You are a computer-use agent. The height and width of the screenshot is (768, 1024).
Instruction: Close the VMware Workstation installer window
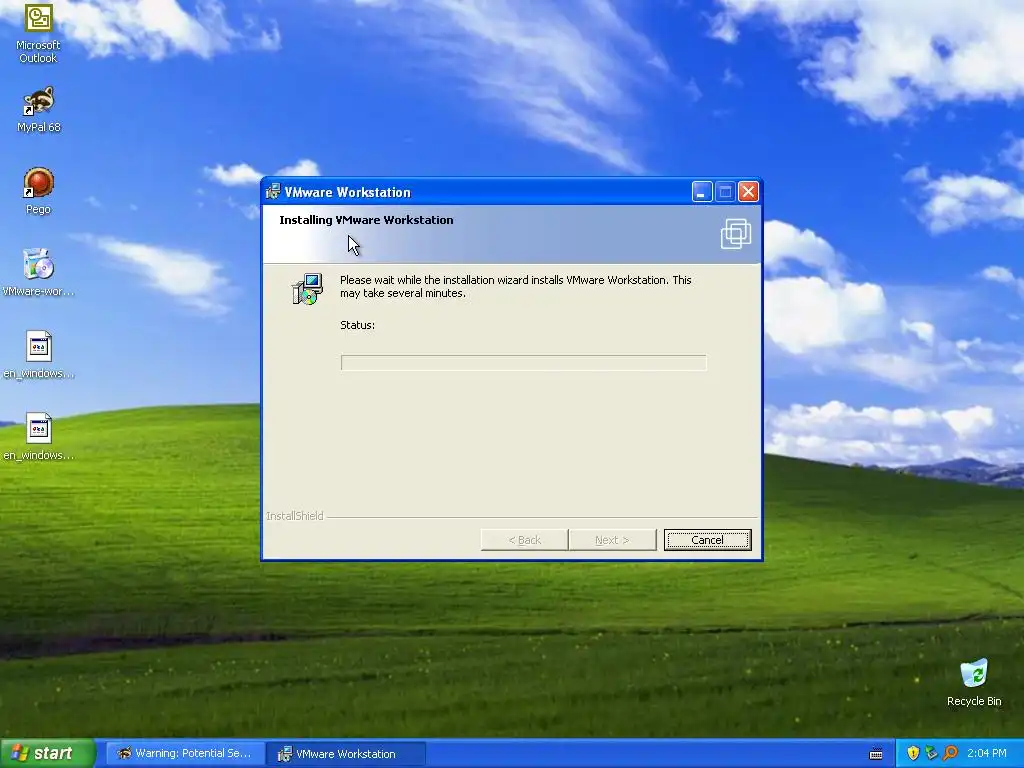point(748,192)
